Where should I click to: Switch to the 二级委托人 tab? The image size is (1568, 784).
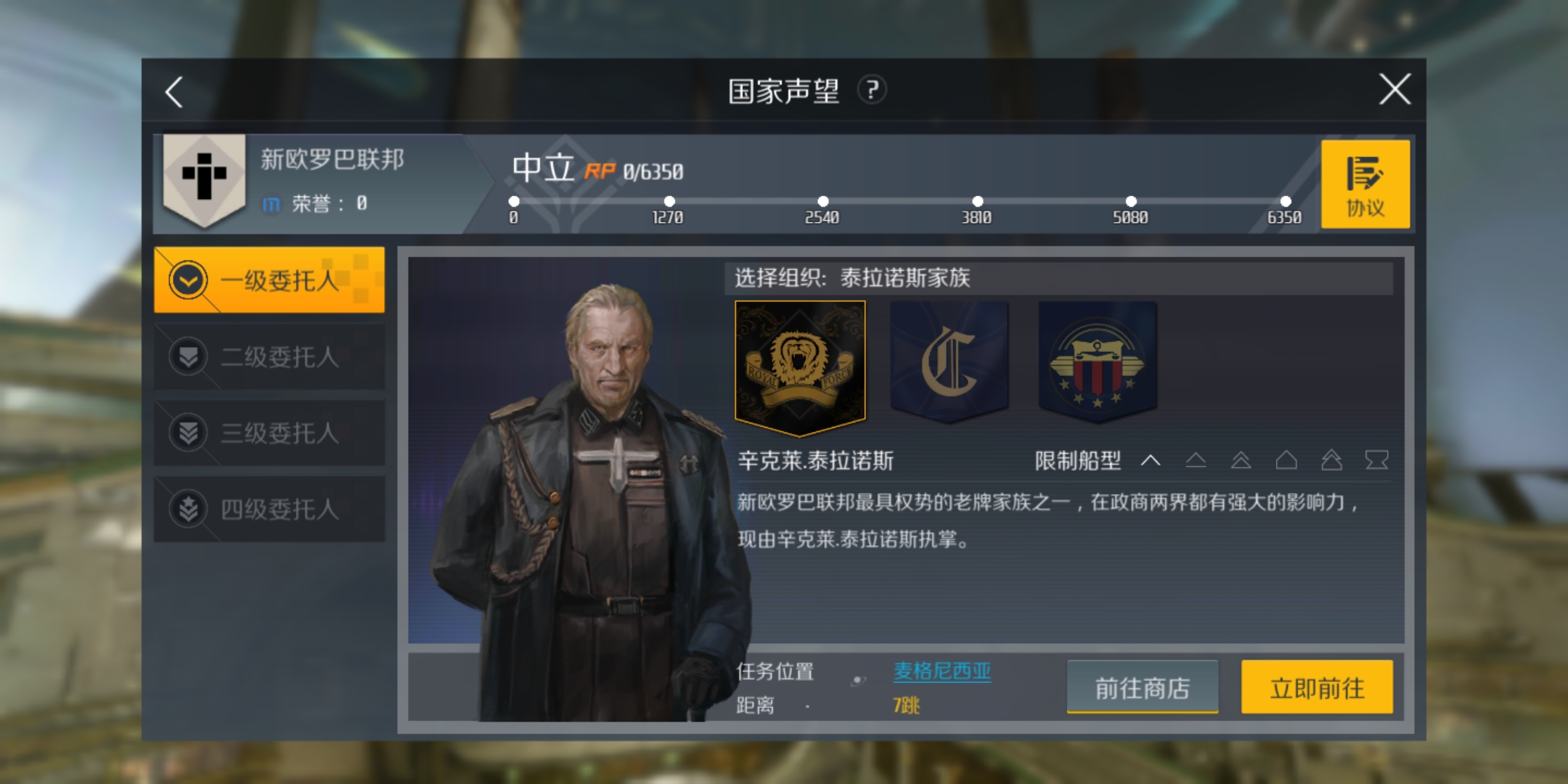269,356
